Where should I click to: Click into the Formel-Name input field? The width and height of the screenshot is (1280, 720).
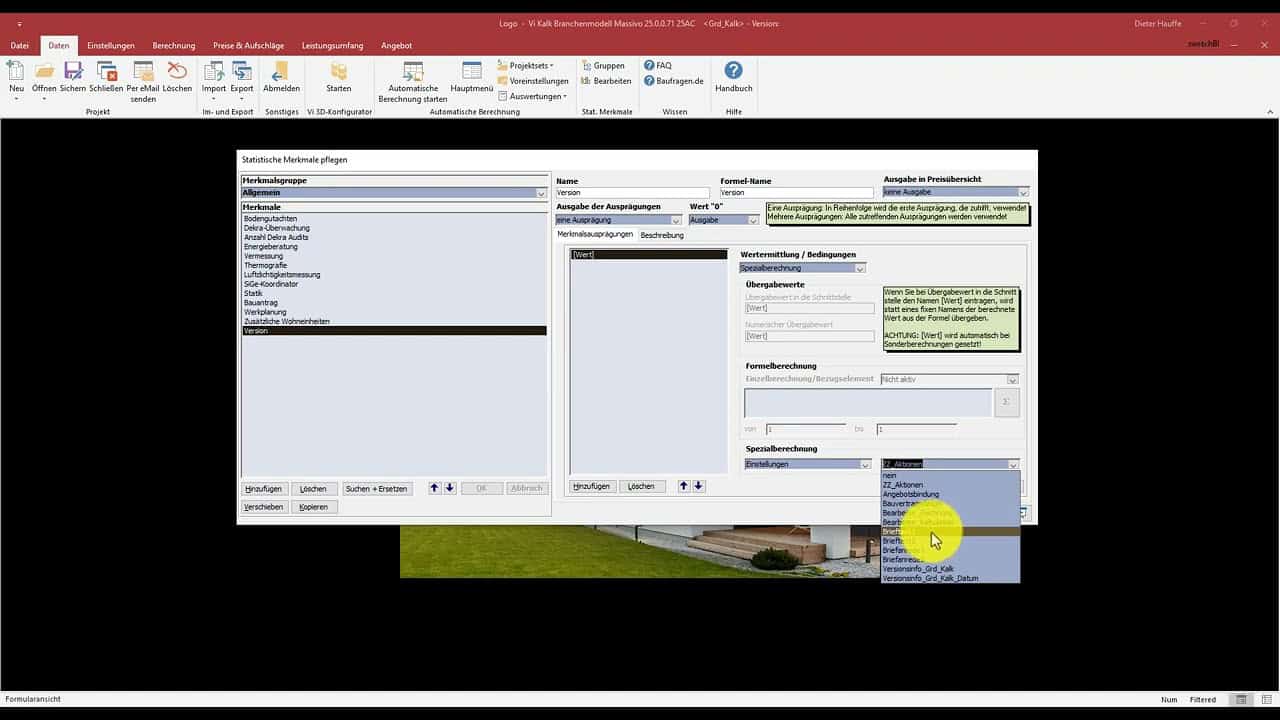pos(796,192)
